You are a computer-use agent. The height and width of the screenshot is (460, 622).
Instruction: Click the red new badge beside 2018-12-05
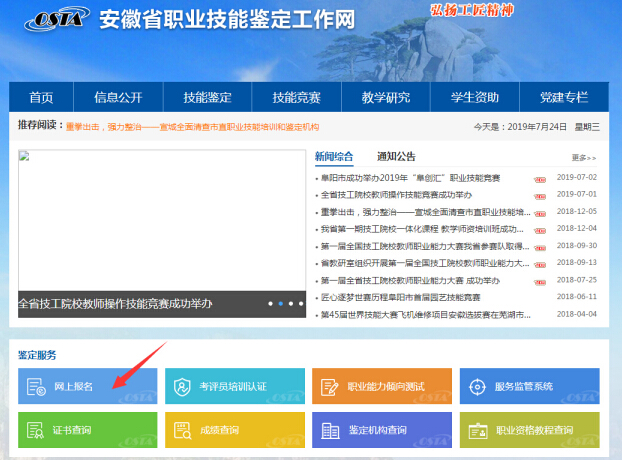(540, 214)
